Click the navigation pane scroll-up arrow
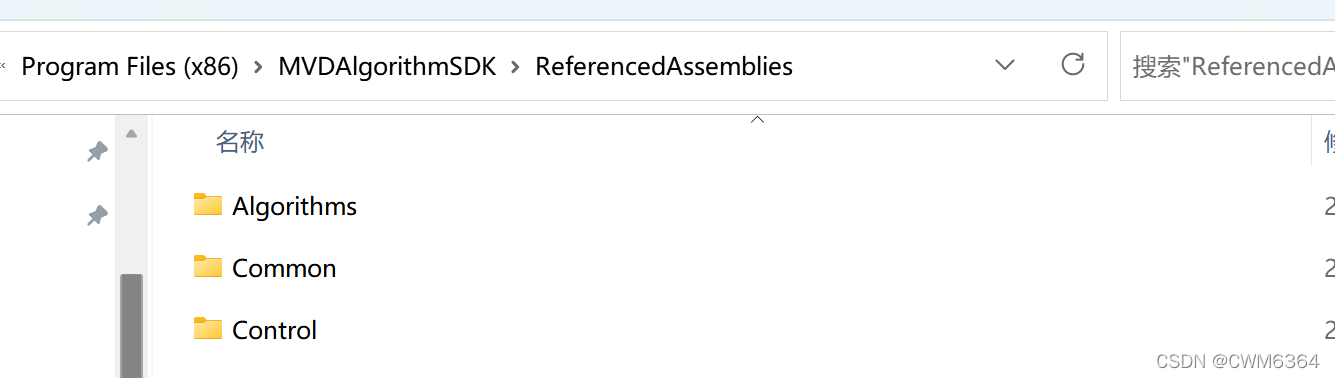The image size is (1335, 378). (131, 134)
